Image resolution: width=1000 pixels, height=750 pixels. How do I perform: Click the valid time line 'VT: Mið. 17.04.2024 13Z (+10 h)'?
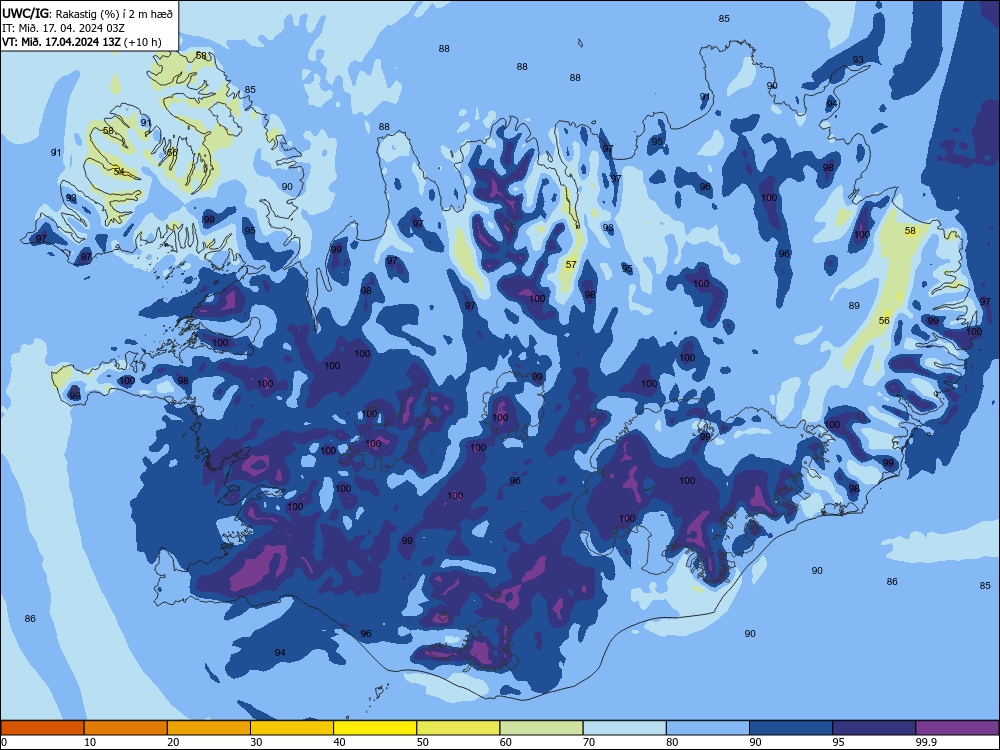click(82, 42)
